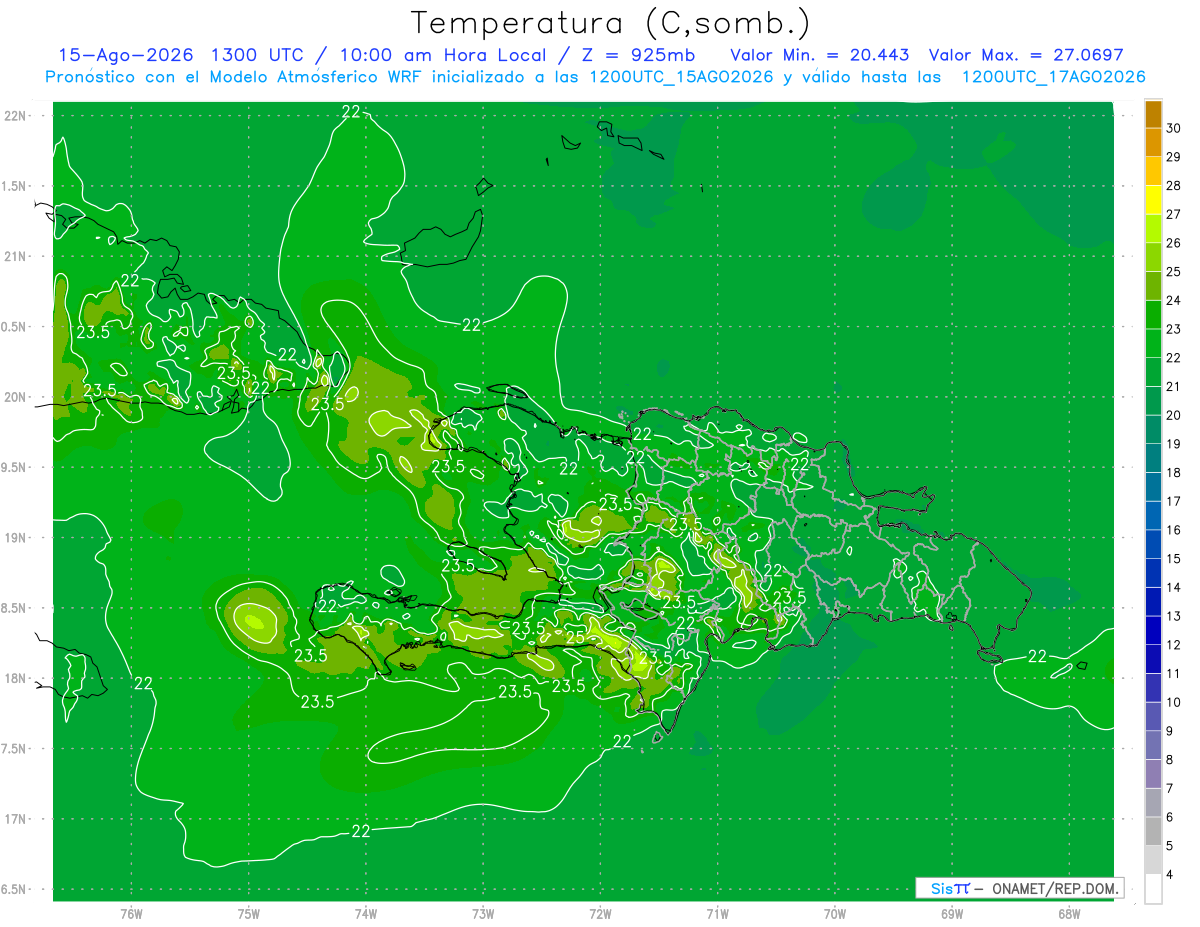
Task: Pick the orange legend swatch between 29 and 30
Action: coord(1154,142)
